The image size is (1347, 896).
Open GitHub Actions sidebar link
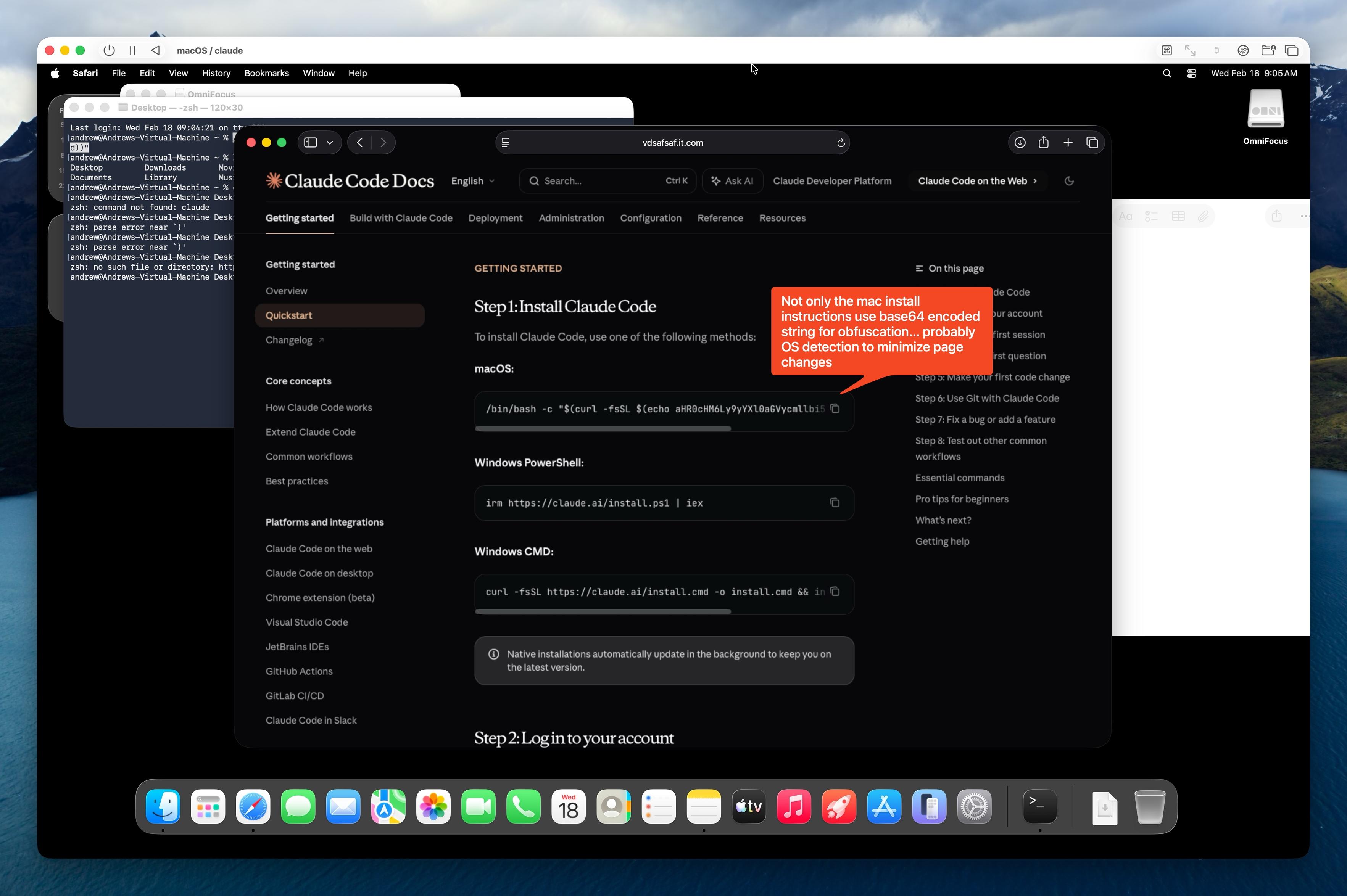(299, 671)
